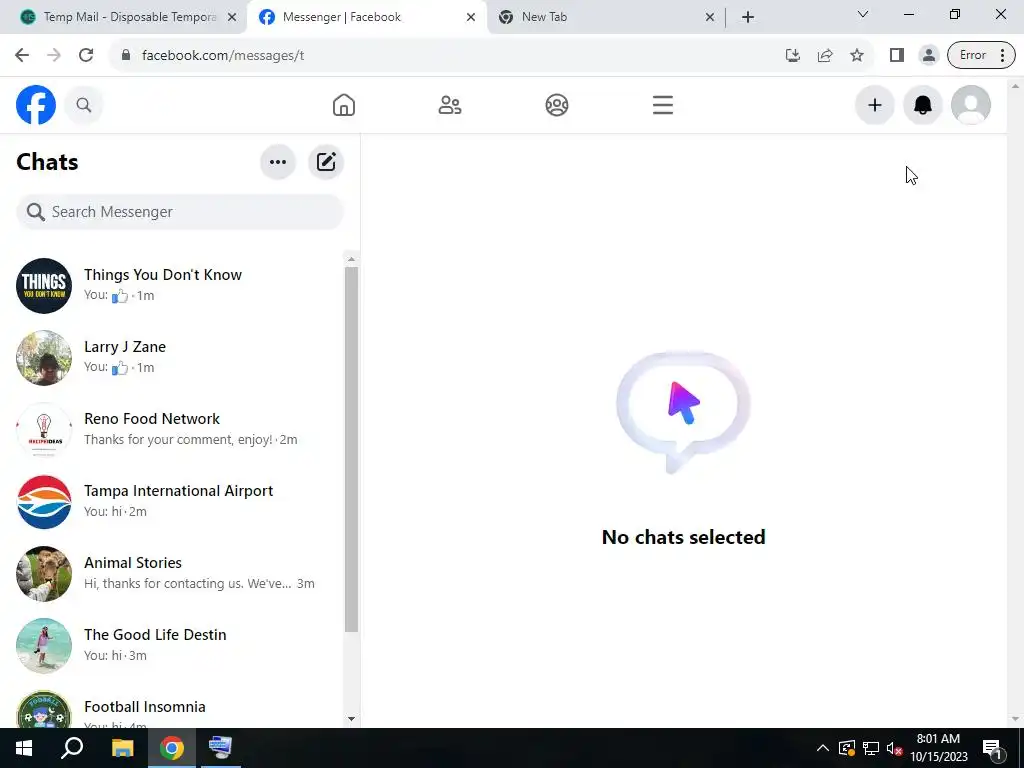The height and width of the screenshot is (768, 1024).
Task: Toggle the browser side panel
Action: click(897, 56)
